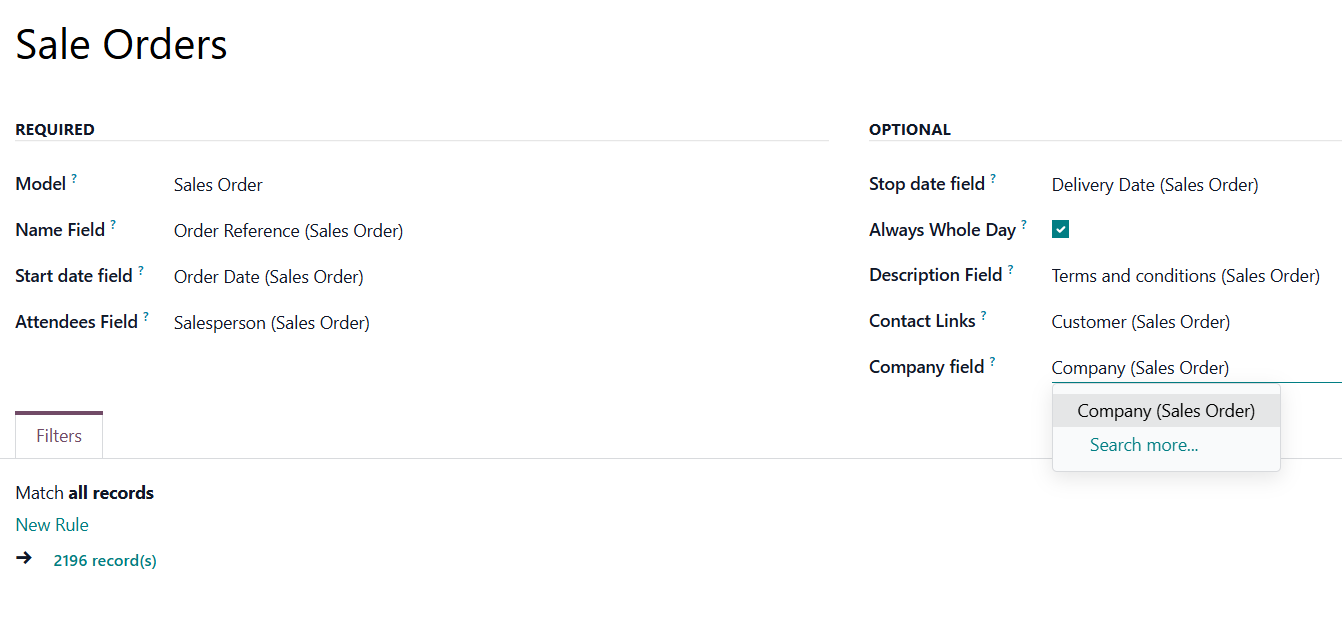The image size is (1342, 636).
Task: Click the help icon next to Model
Action: coord(74,179)
